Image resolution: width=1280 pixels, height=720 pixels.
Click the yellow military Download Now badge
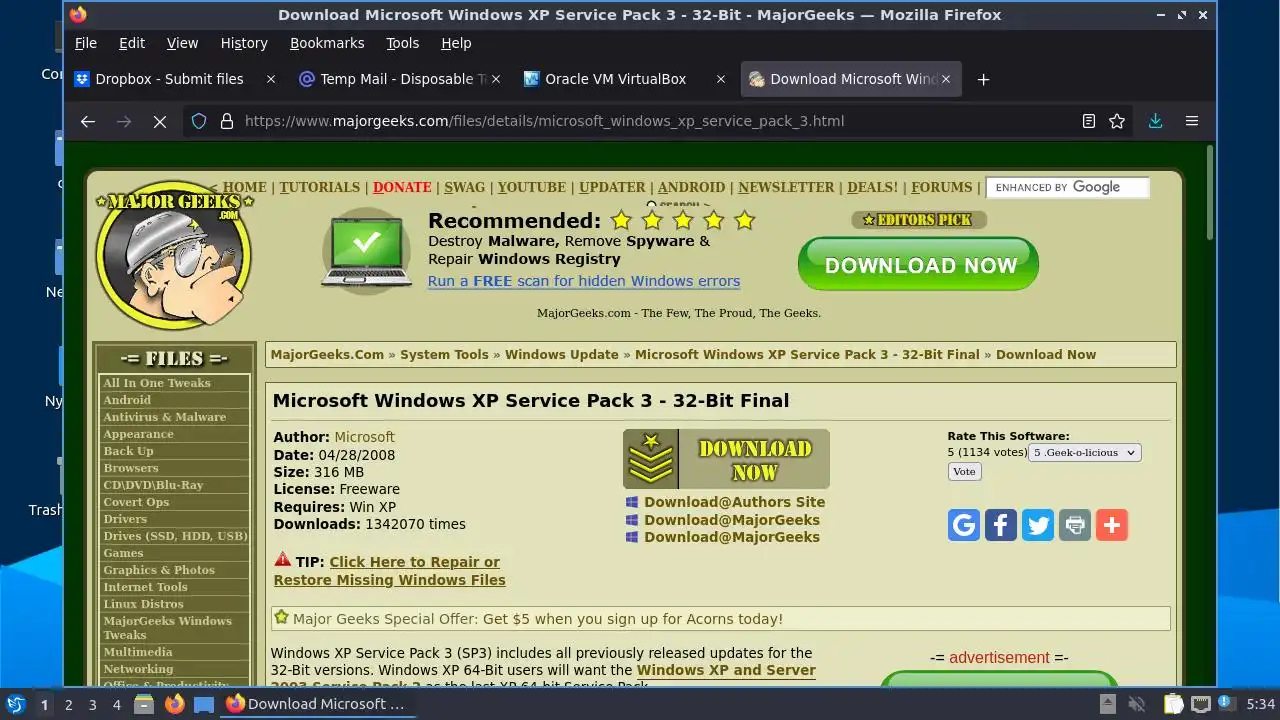tap(726, 459)
